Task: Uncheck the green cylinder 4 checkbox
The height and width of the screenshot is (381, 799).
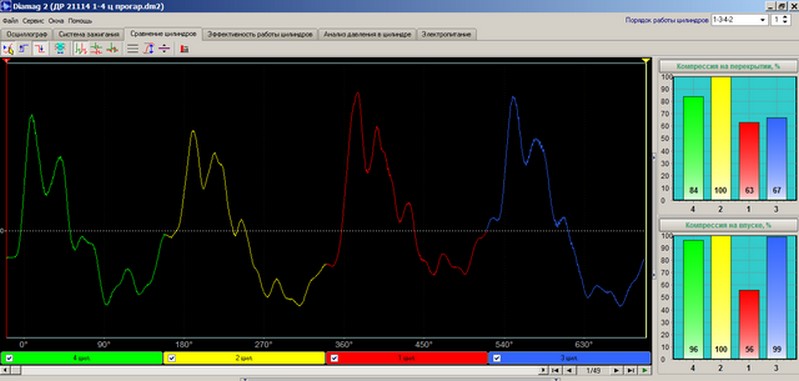Action: (9, 358)
